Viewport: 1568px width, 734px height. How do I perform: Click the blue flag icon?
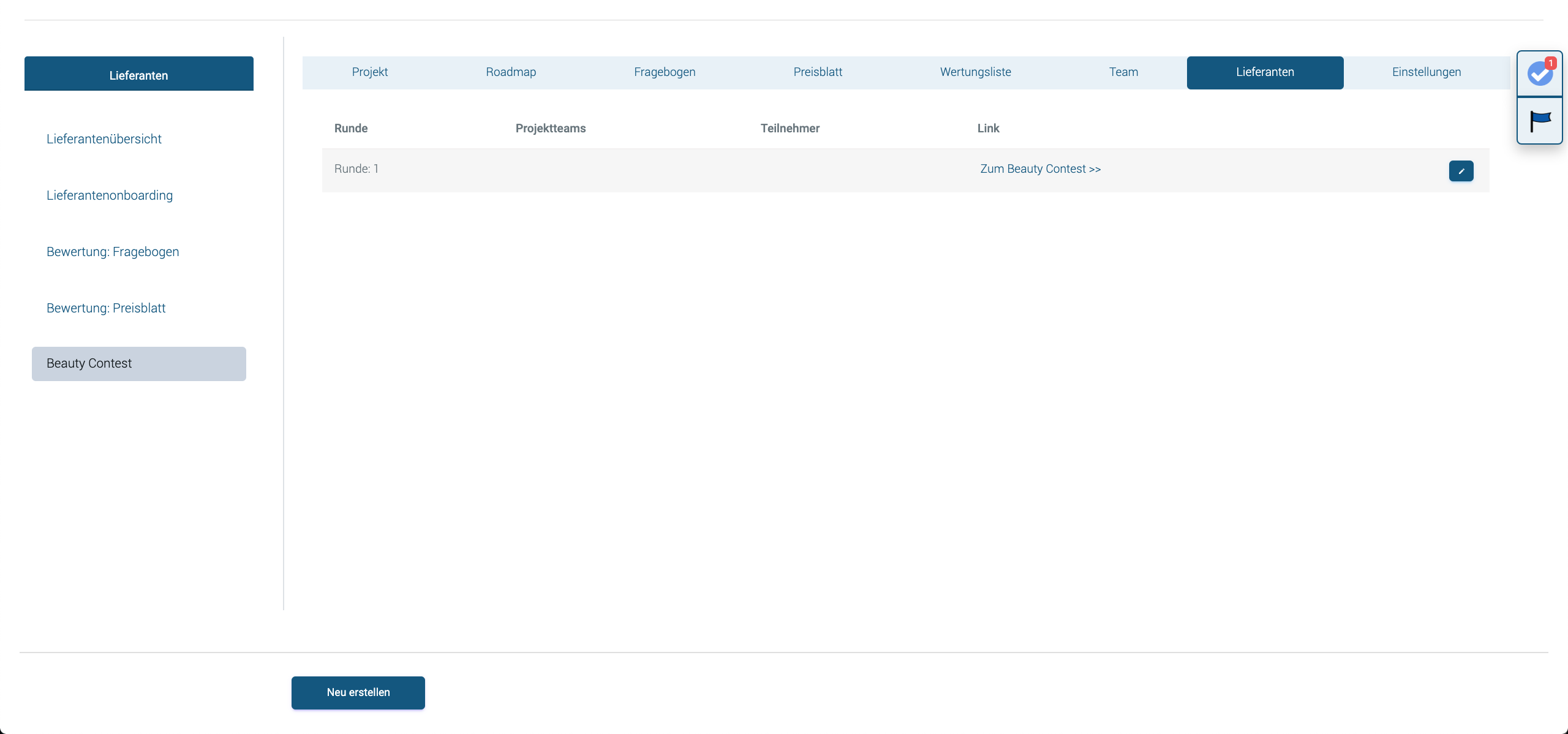[1539, 121]
